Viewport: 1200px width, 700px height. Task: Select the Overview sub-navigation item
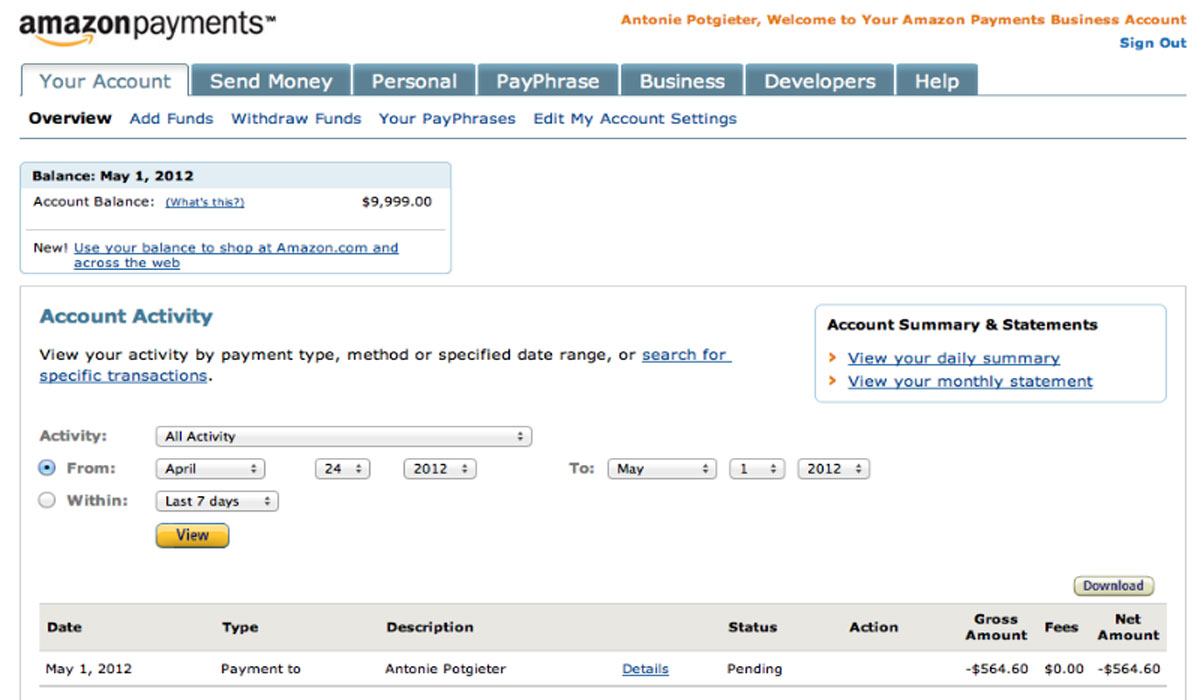click(70, 118)
